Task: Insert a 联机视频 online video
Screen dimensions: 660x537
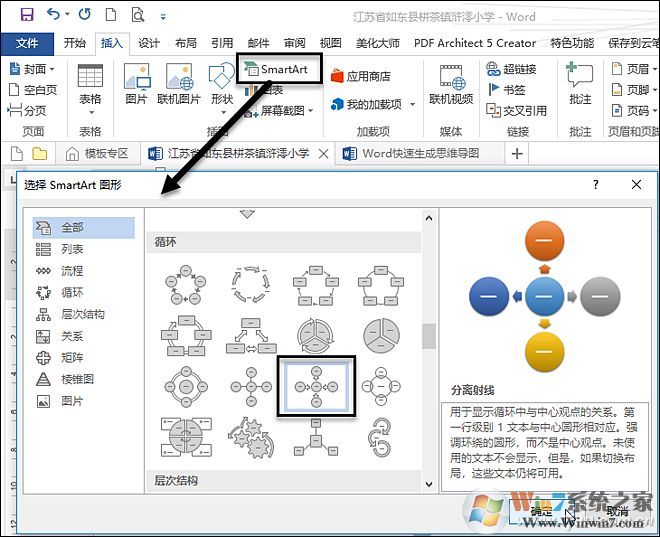Action: tap(451, 85)
